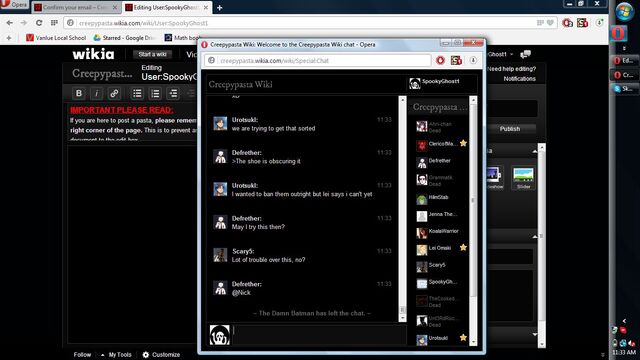The width and height of the screenshot is (640, 360).
Task: Expand the user account dropdown arrow in header
Action: tap(511, 54)
